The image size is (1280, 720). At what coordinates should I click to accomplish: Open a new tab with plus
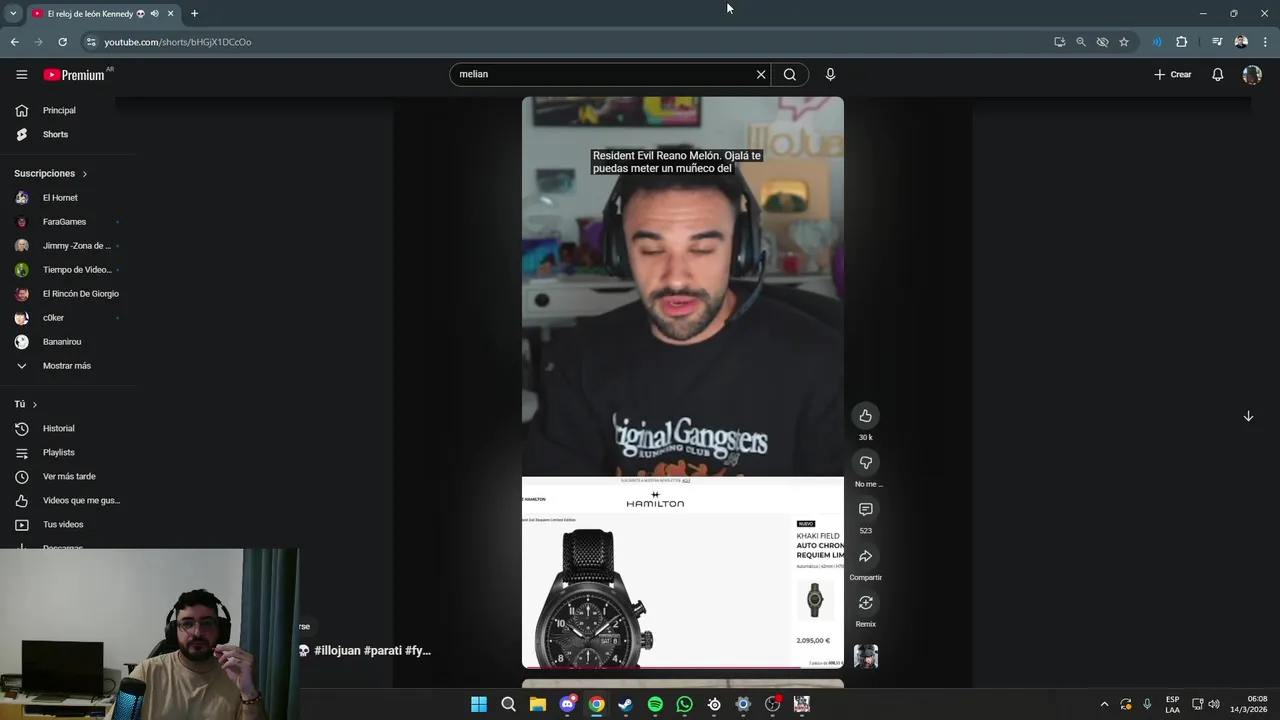point(194,14)
